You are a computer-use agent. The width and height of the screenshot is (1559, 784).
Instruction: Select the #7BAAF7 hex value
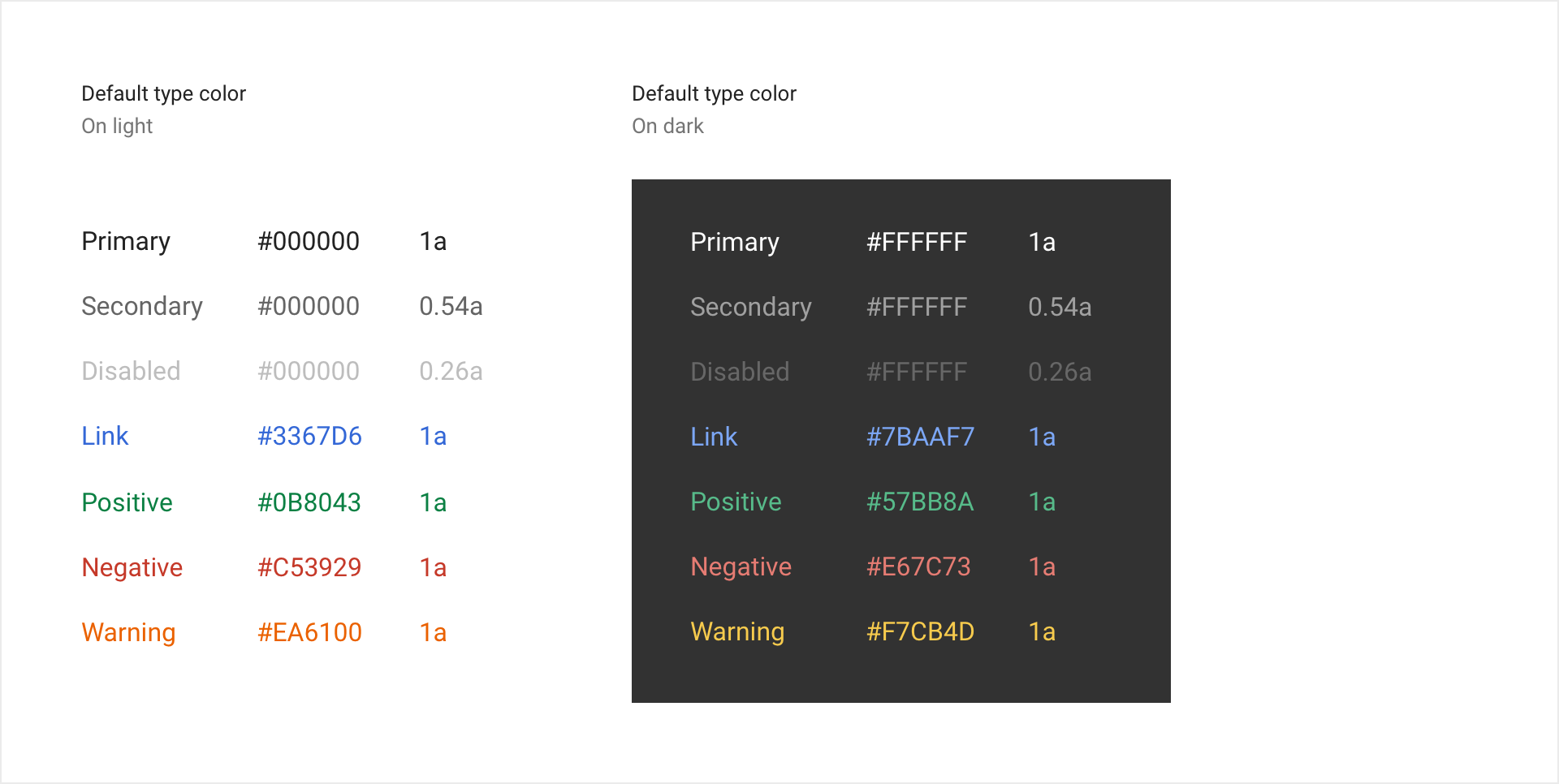920,437
